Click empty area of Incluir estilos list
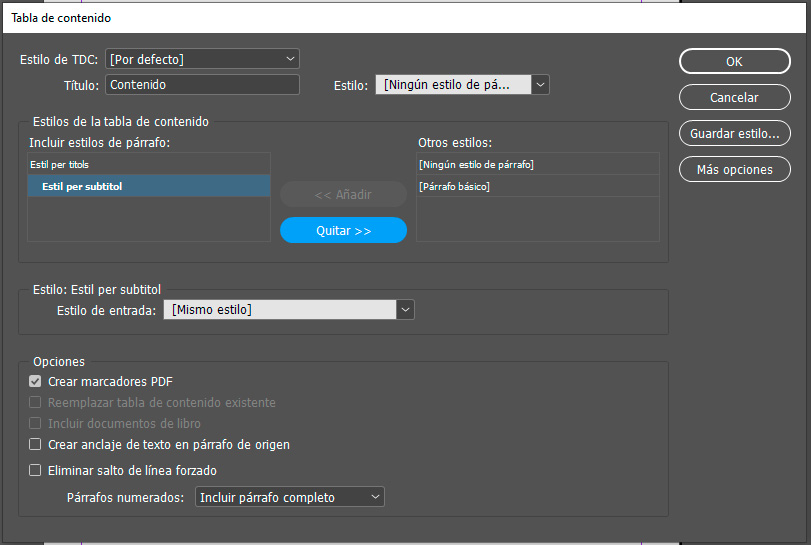This screenshot has width=811, height=545. coord(148,218)
